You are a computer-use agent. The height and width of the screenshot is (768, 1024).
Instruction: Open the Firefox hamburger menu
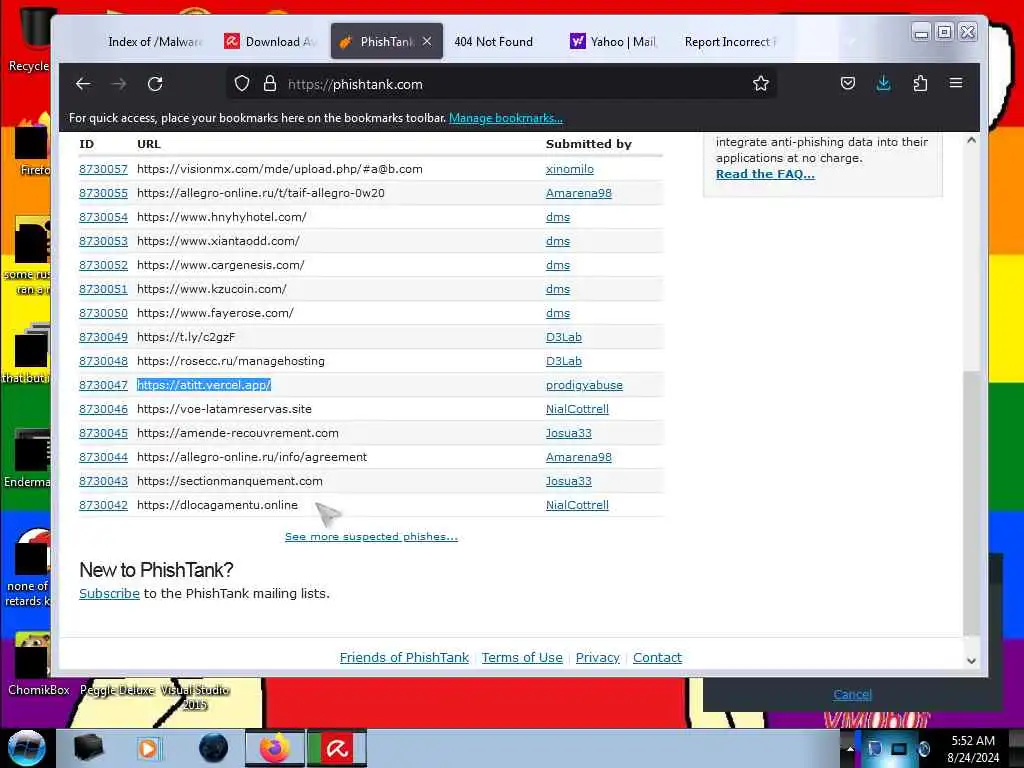pos(955,83)
